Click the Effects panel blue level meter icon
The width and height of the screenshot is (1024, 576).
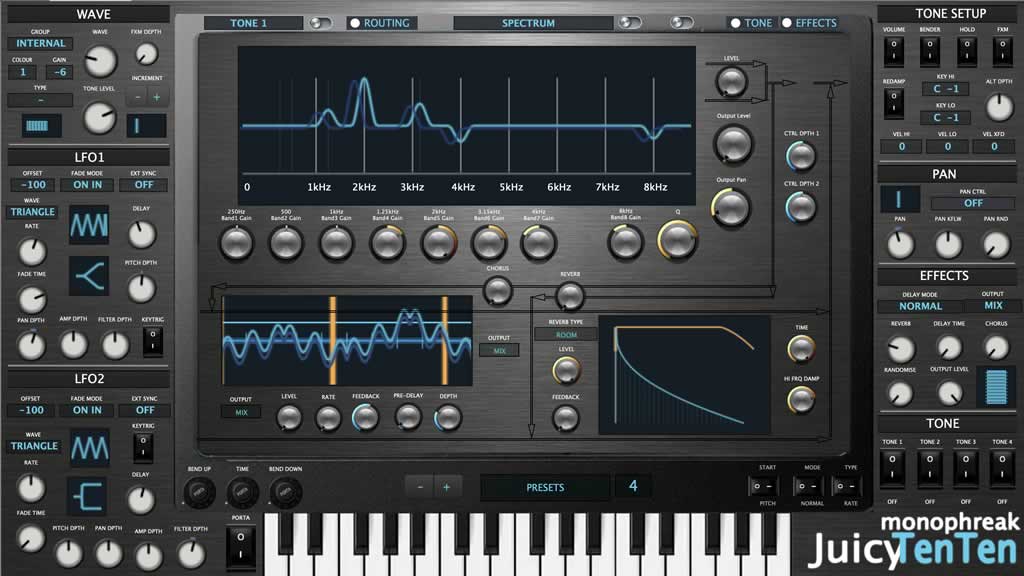(x=995, y=386)
